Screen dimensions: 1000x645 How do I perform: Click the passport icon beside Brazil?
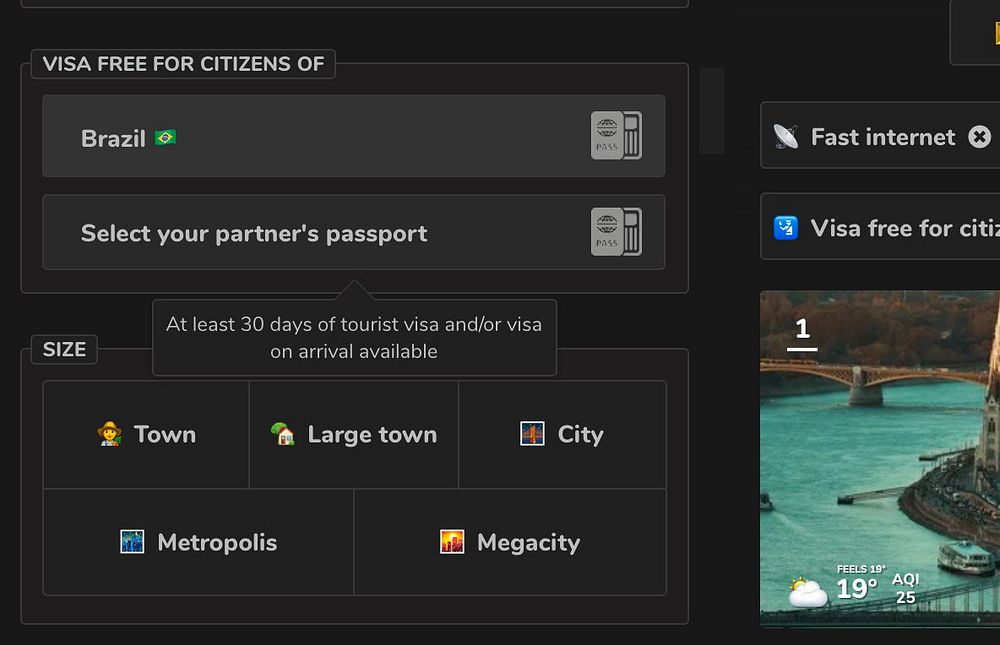click(x=616, y=135)
